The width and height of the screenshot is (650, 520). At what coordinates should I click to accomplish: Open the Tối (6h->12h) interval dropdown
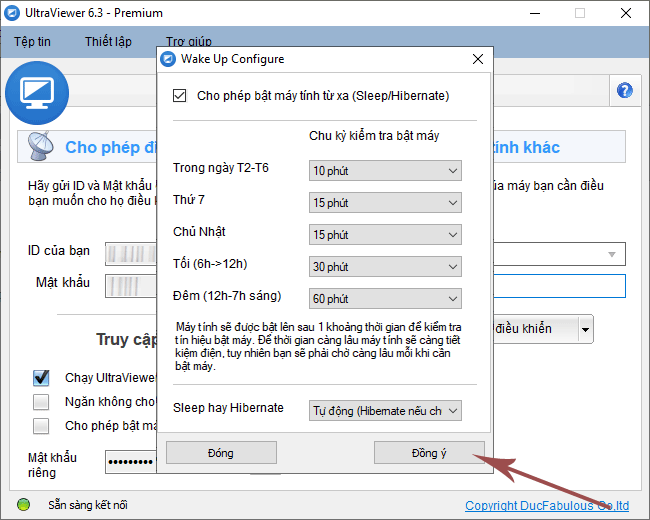click(x=385, y=267)
